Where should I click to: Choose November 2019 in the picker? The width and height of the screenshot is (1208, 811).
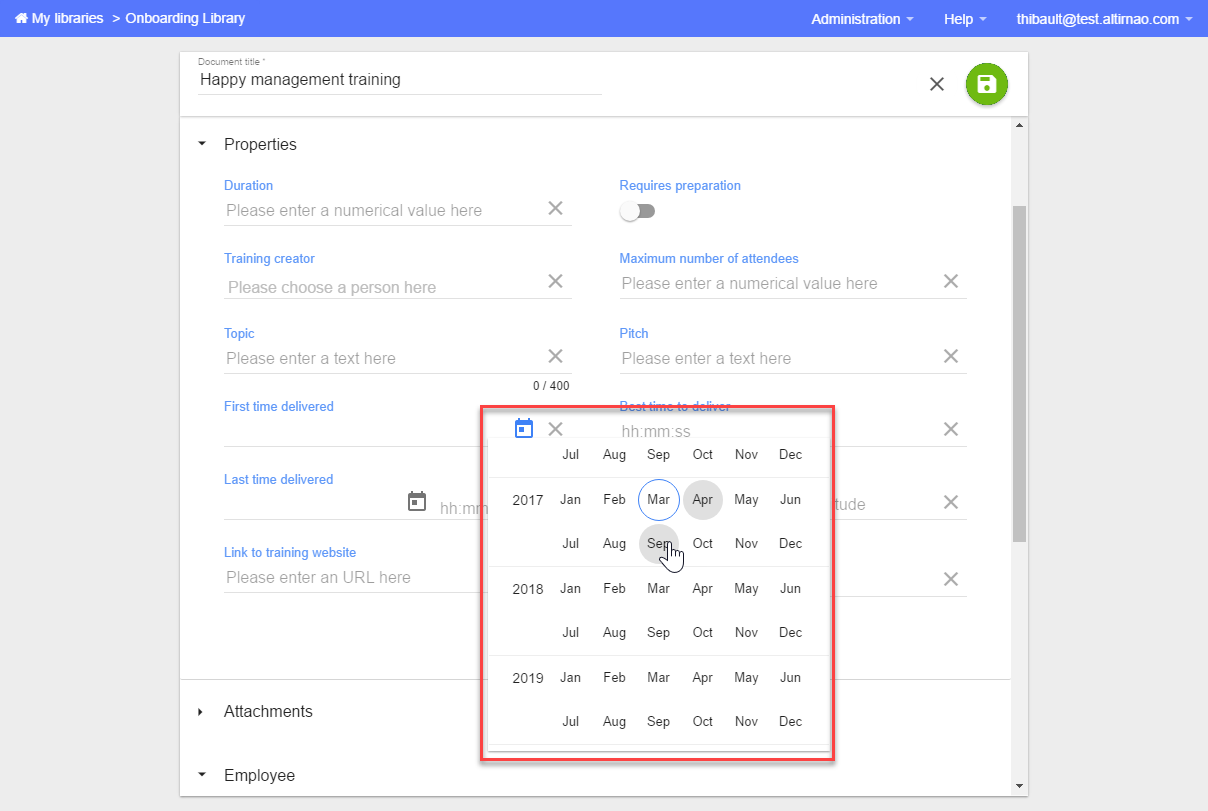coord(747,722)
